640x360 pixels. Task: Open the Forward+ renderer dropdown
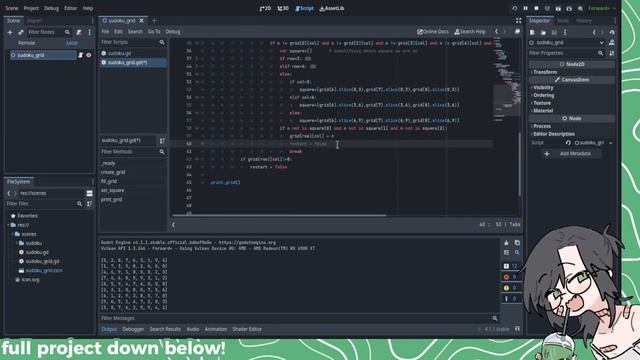[602, 8]
